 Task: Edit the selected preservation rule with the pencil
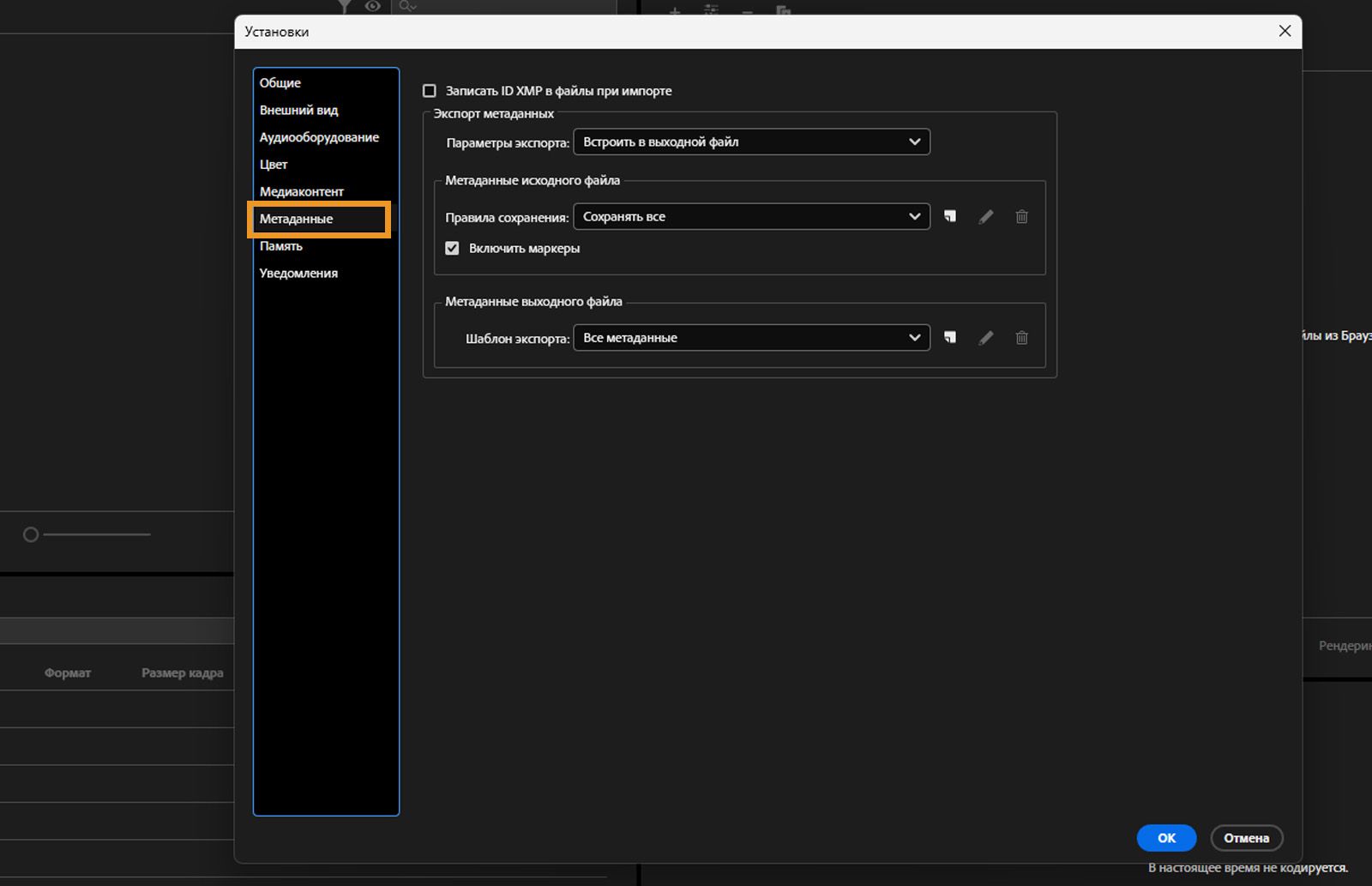tap(986, 217)
